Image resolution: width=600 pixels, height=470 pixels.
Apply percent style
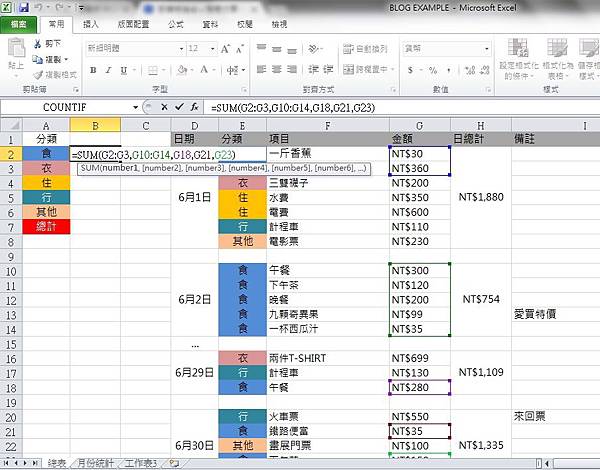(x=433, y=70)
